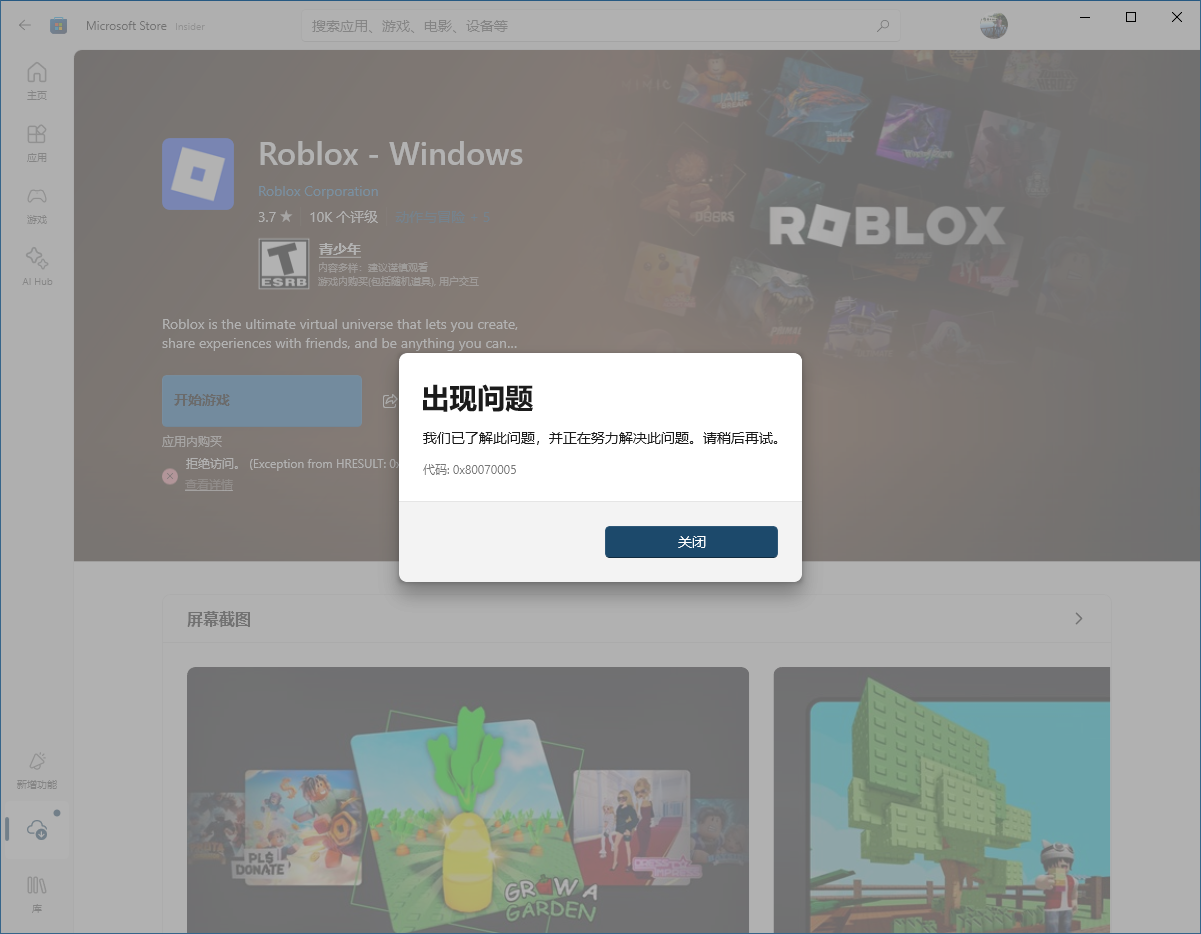Open the AI Hub sidebar item
The width and height of the screenshot is (1201, 934).
(37, 267)
